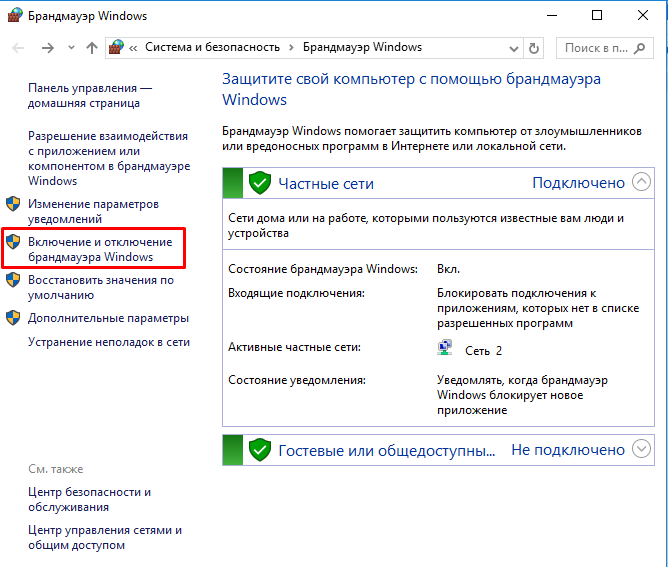Open Центр управления сетями и общим доступом

click(x=104, y=537)
